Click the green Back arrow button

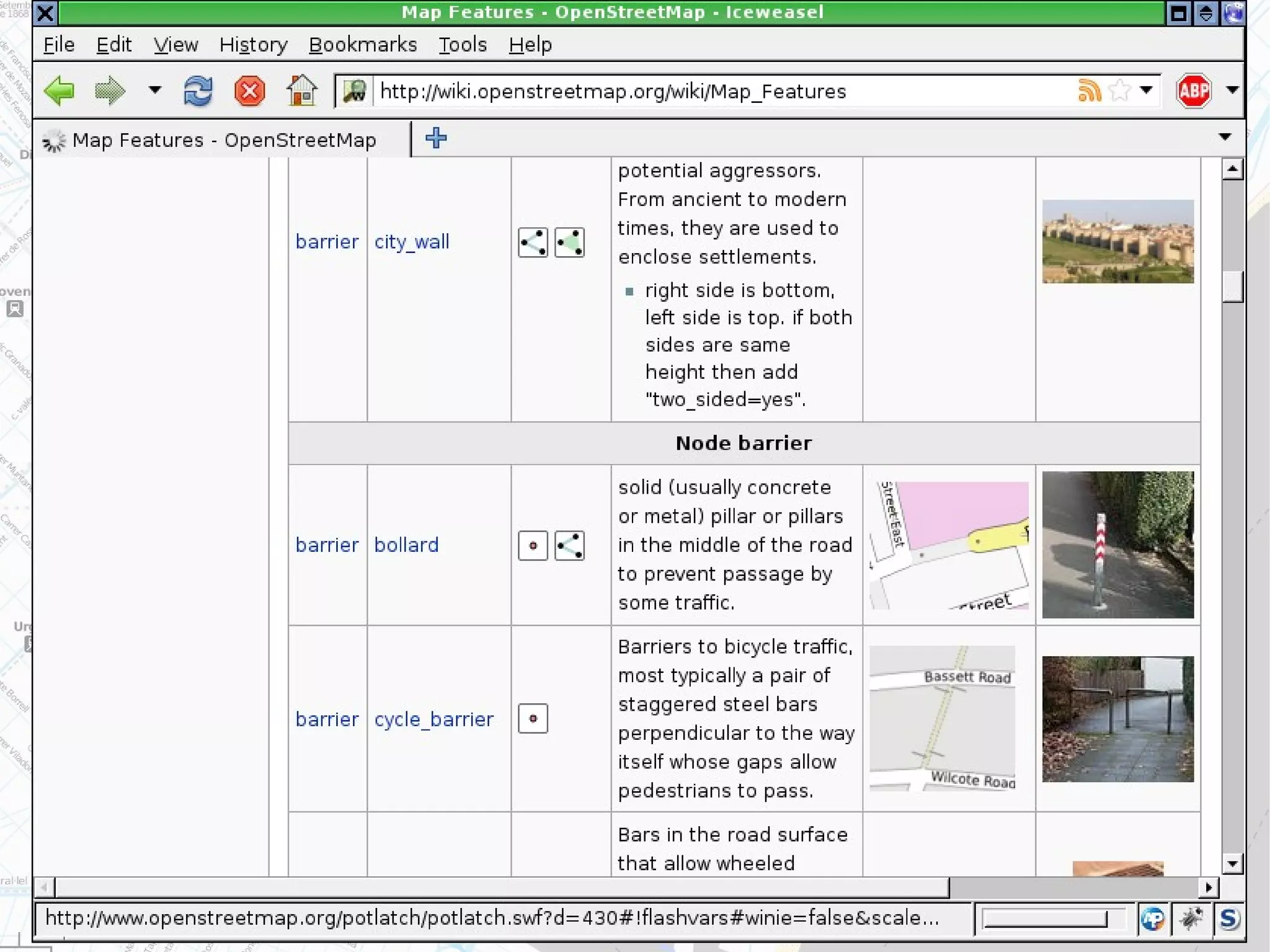click(60, 91)
